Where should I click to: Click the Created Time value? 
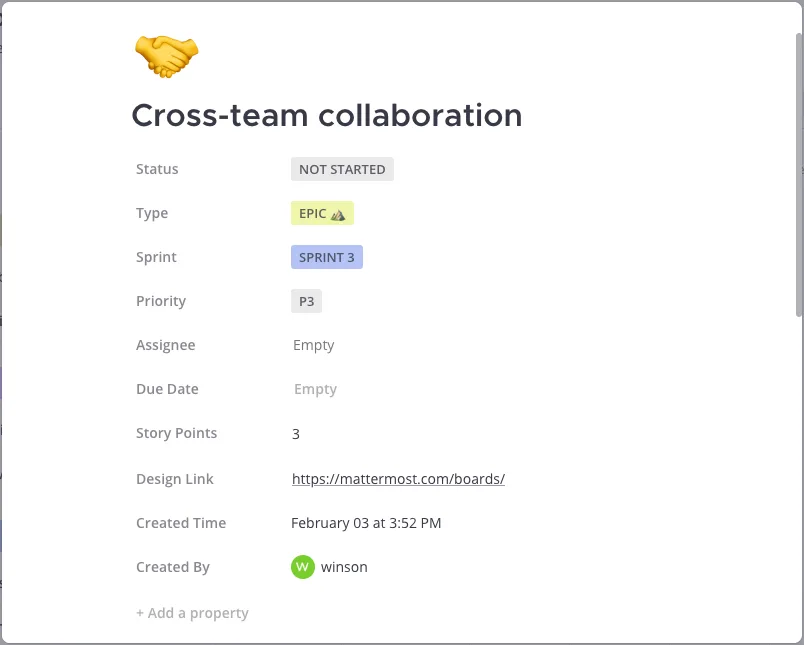(366, 523)
